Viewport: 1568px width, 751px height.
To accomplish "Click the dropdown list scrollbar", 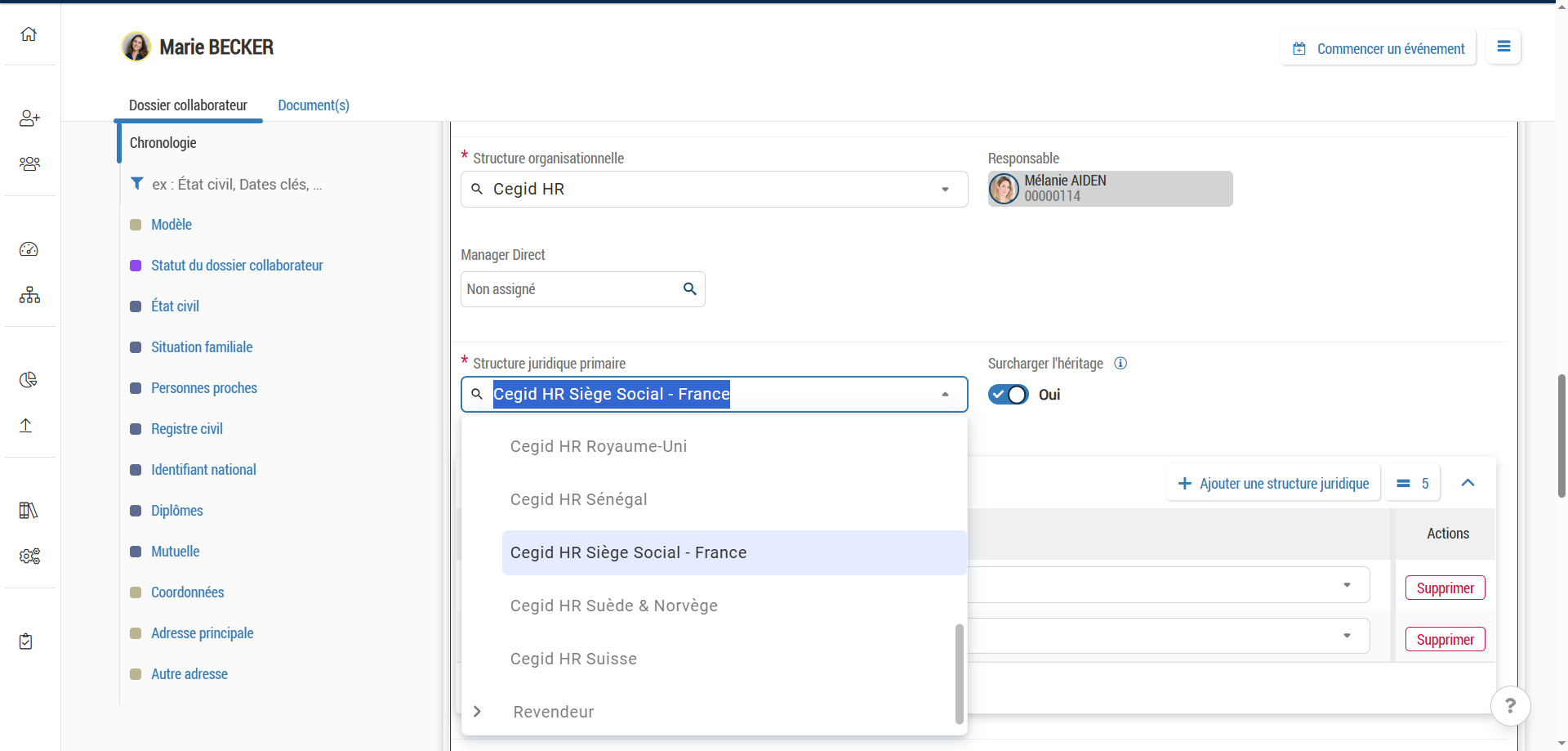I will (960, 673).
